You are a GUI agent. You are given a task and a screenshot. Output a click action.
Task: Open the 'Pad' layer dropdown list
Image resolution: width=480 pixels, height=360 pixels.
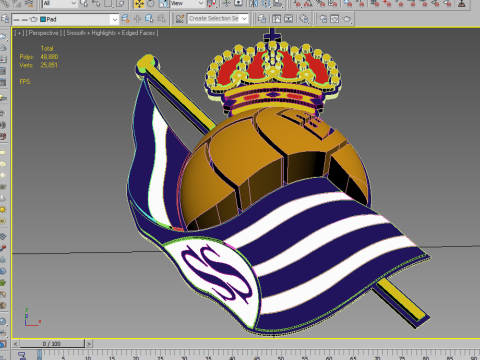(65, 19)
